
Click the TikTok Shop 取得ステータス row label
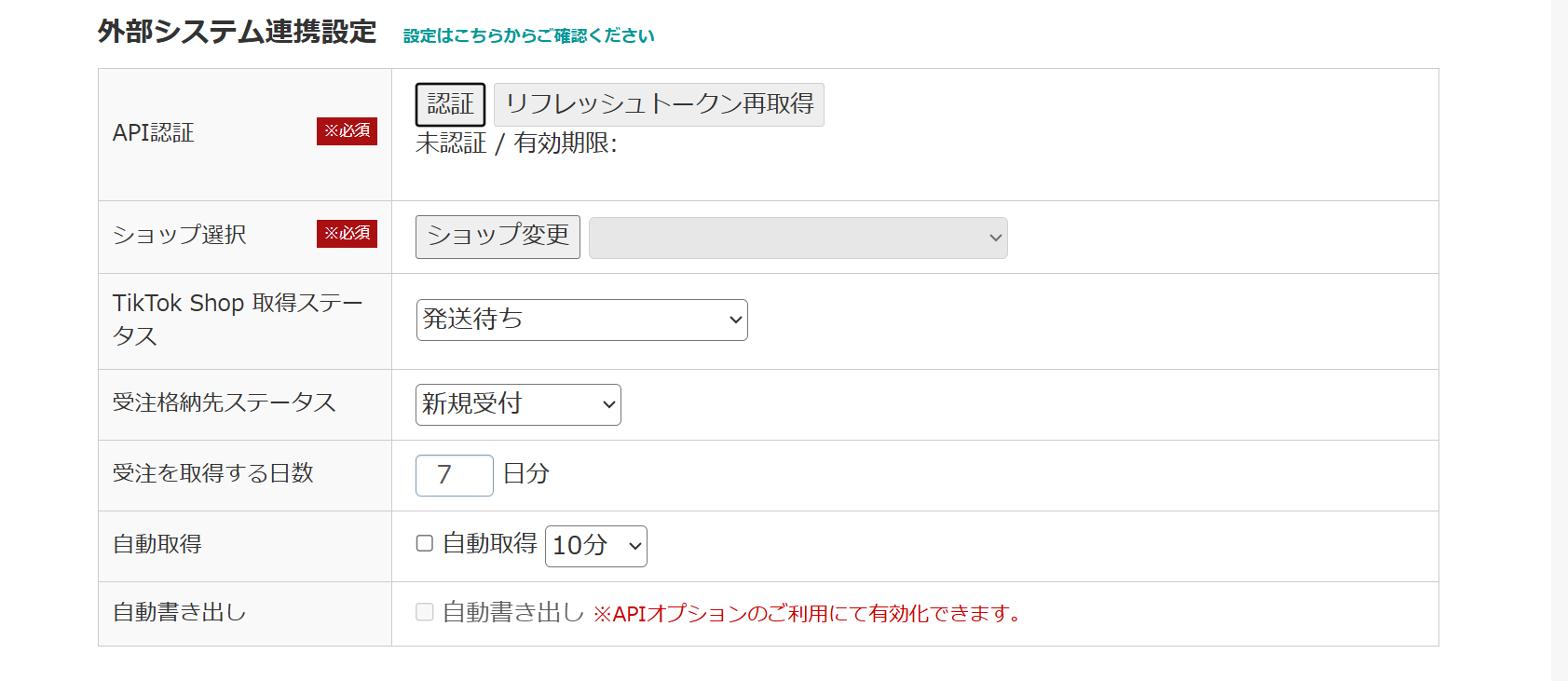pyautogui.click(x=237, y=319)
